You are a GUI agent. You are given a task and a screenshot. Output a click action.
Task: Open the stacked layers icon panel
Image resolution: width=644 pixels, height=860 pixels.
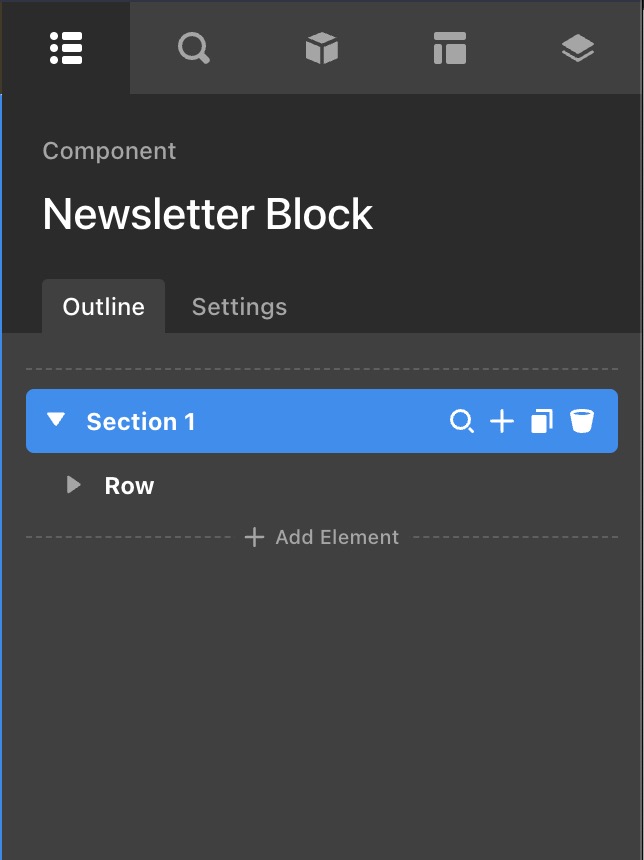578,48
